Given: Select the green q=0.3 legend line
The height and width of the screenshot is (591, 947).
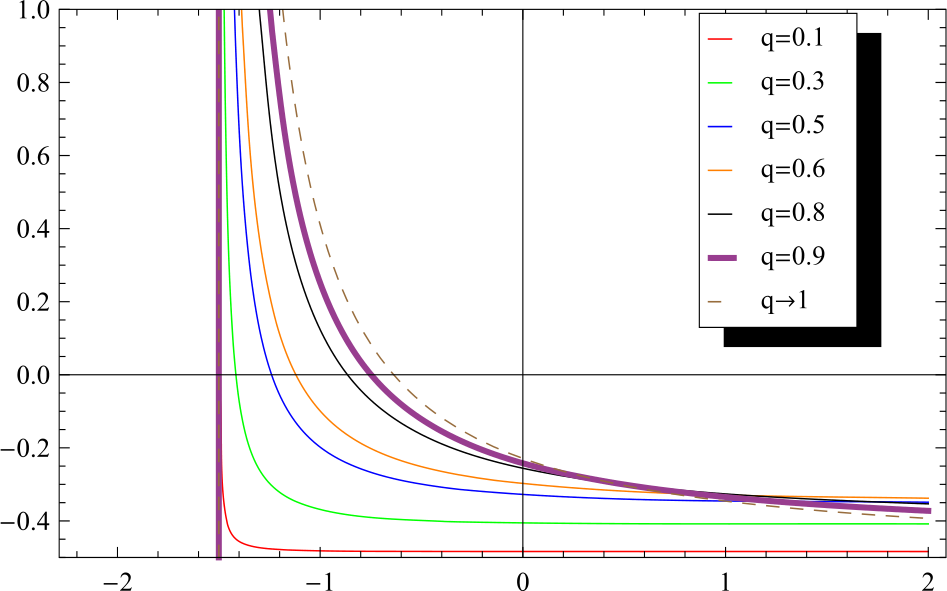Looking at the screenshot, I should tap(722, 83).
